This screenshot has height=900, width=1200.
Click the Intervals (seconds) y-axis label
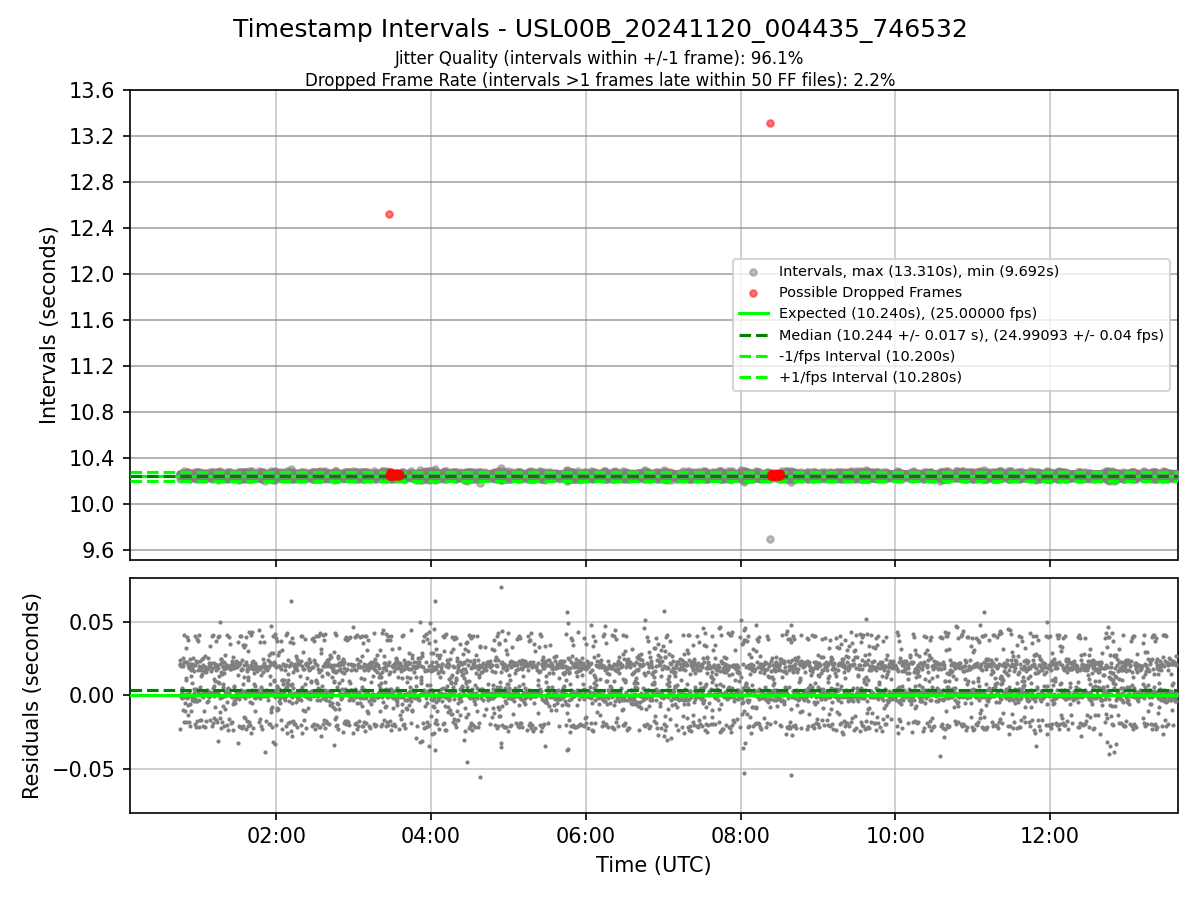49,325
